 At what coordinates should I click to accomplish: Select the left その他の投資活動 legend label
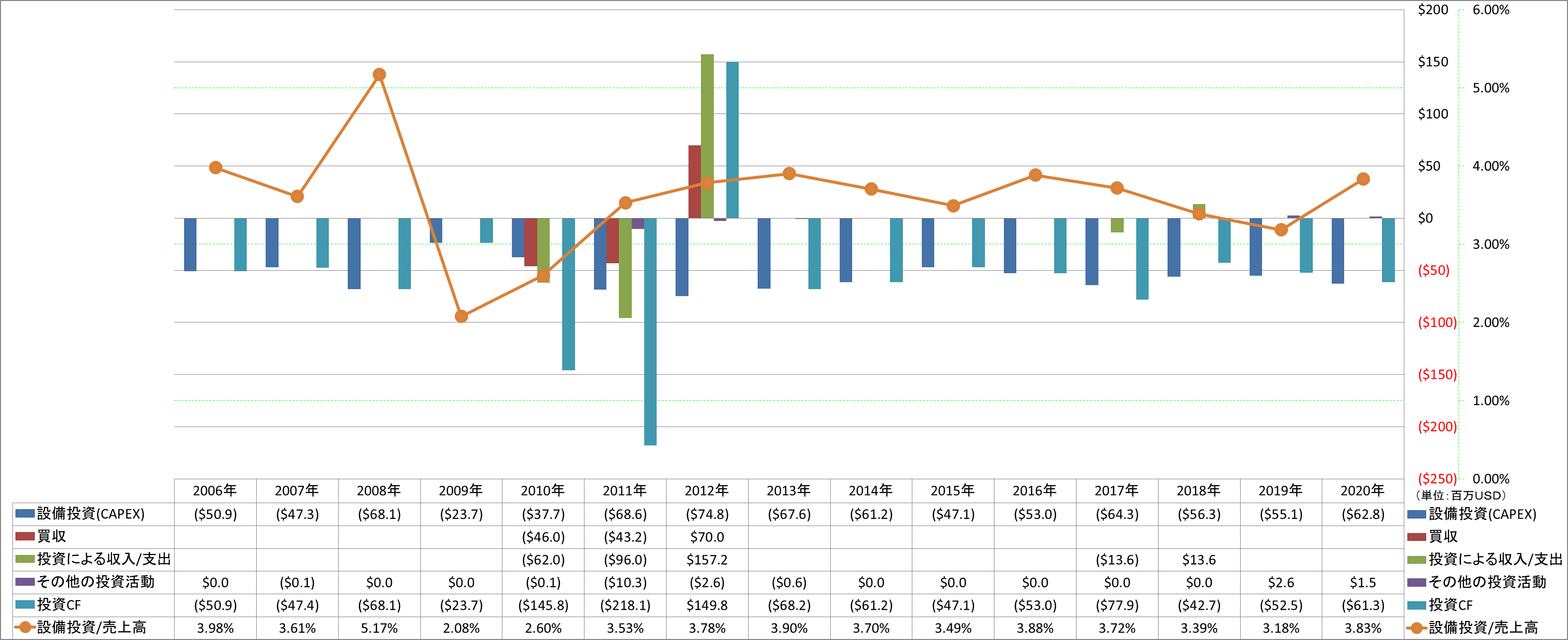(96, 582)
